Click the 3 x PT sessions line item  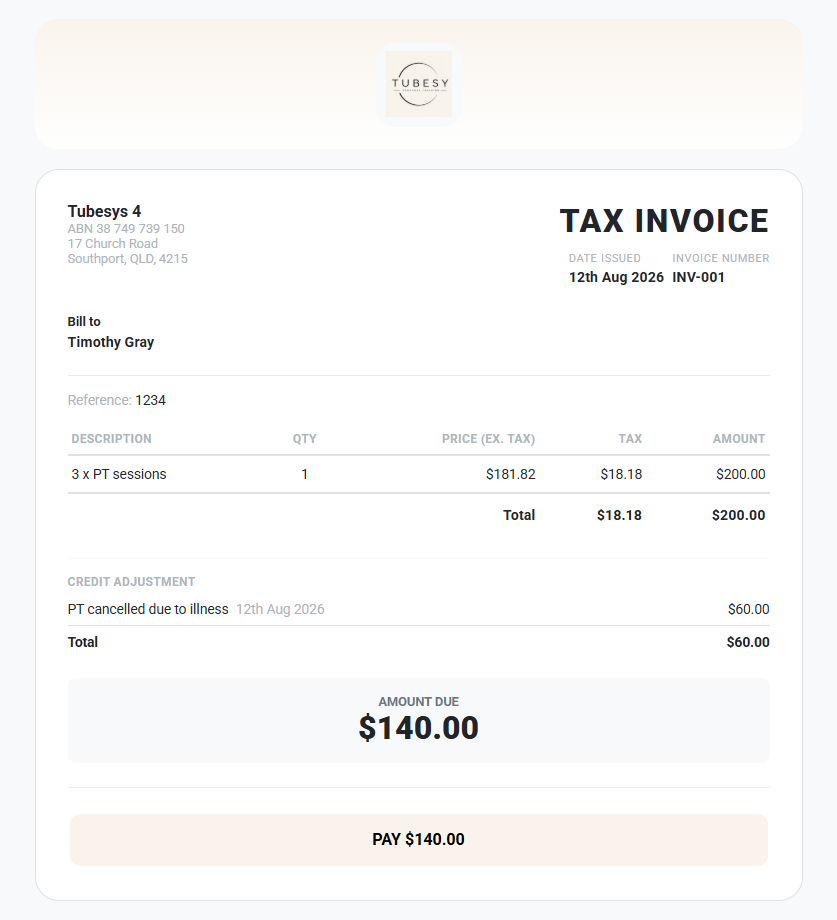point(119,474)
